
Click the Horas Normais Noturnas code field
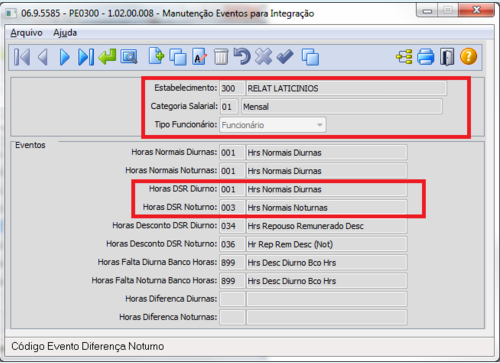coord(232,171)
